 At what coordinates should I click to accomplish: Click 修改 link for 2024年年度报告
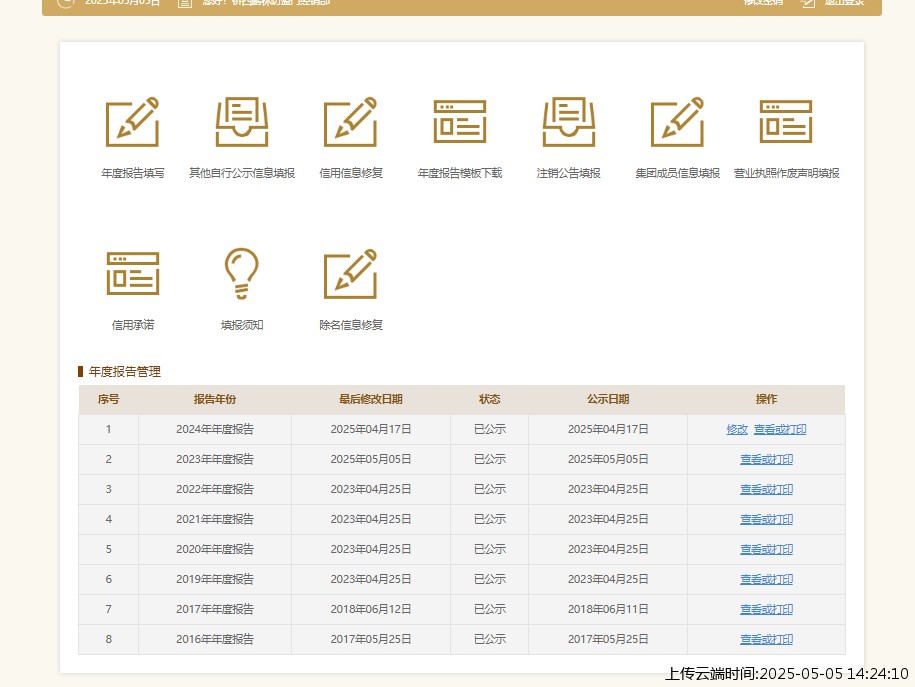point(737,430)
